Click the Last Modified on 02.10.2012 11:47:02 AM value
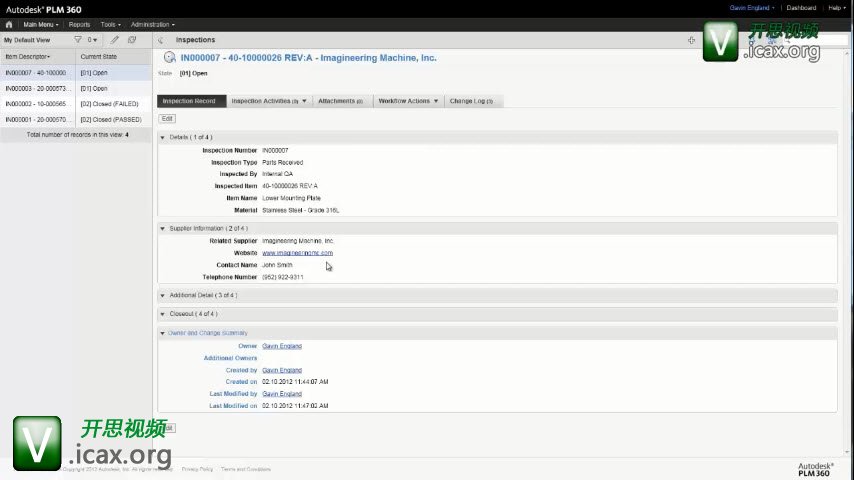The image size is (854, 480). pos(295,406)
